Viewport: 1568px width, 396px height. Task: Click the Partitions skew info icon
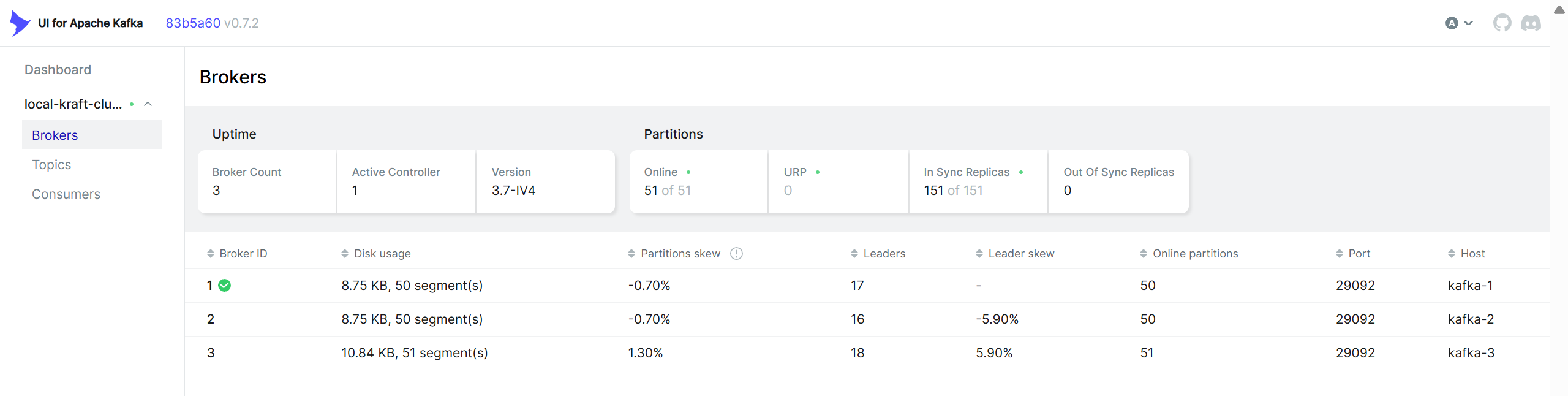click(736, 254)
